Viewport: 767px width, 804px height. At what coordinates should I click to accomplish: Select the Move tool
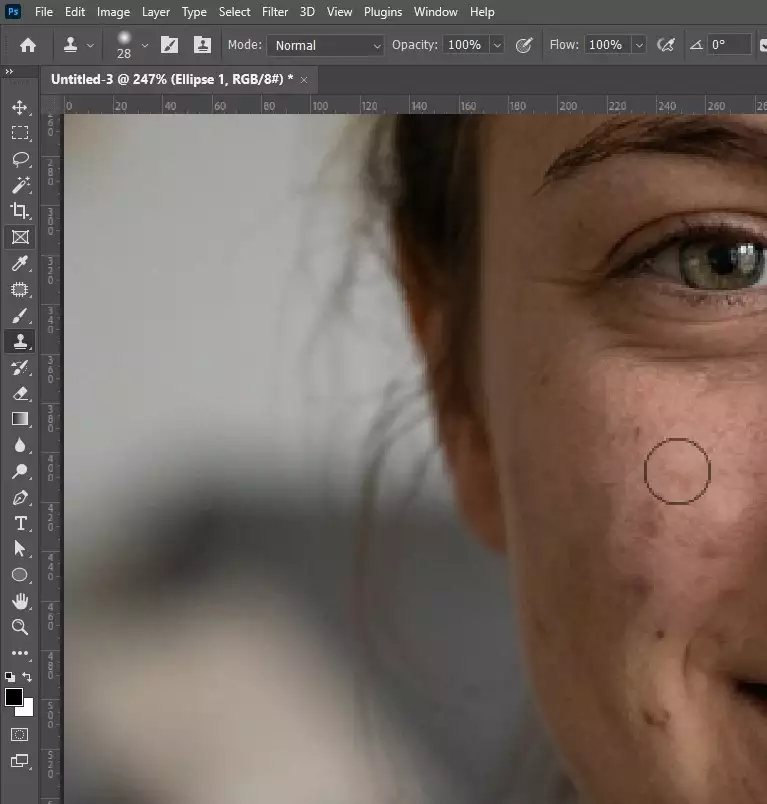click(20, 107)
